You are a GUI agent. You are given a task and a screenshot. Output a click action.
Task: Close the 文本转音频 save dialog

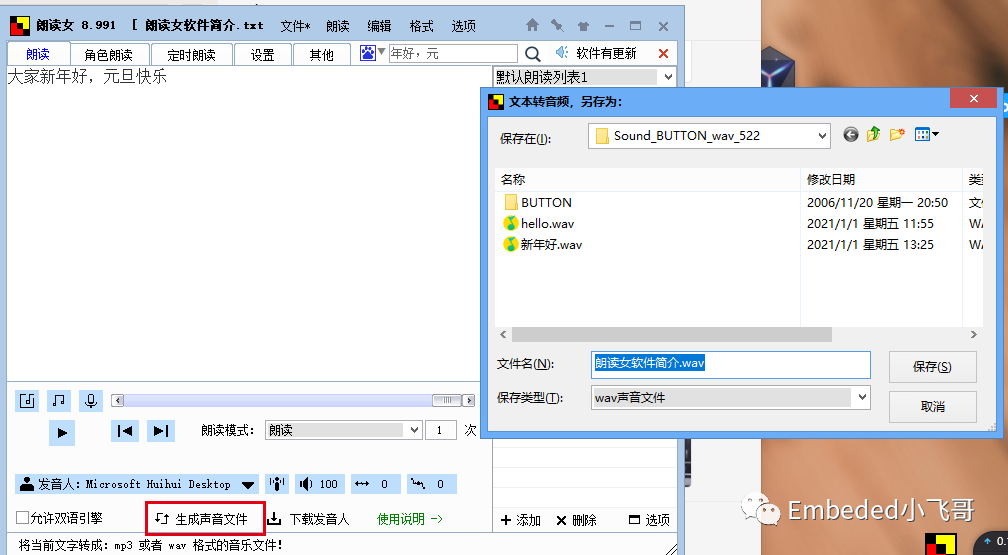click(973, 98)
